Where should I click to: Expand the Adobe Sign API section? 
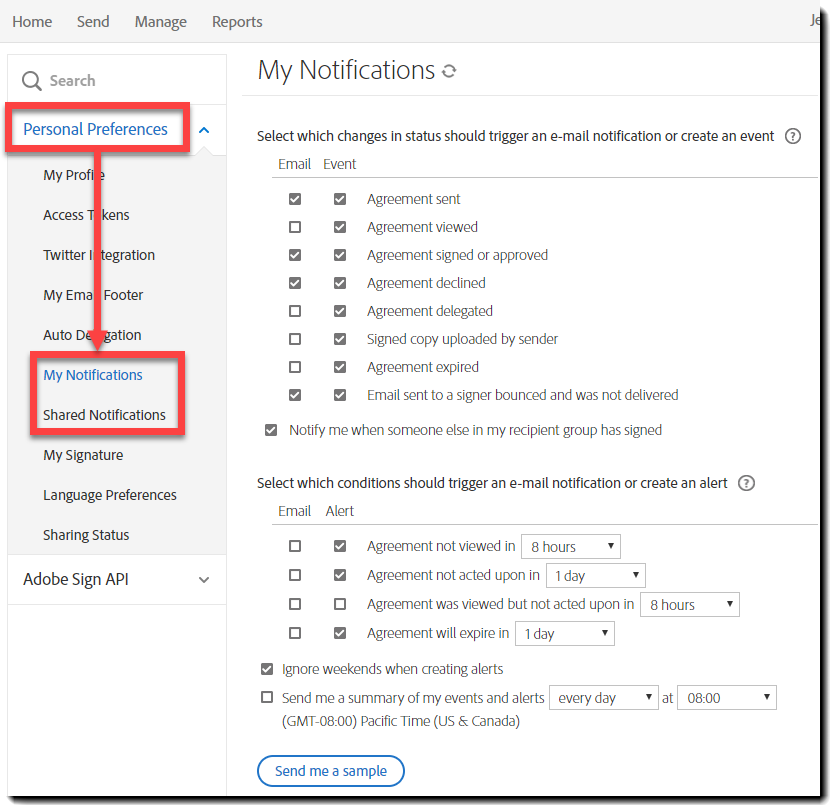204,579
